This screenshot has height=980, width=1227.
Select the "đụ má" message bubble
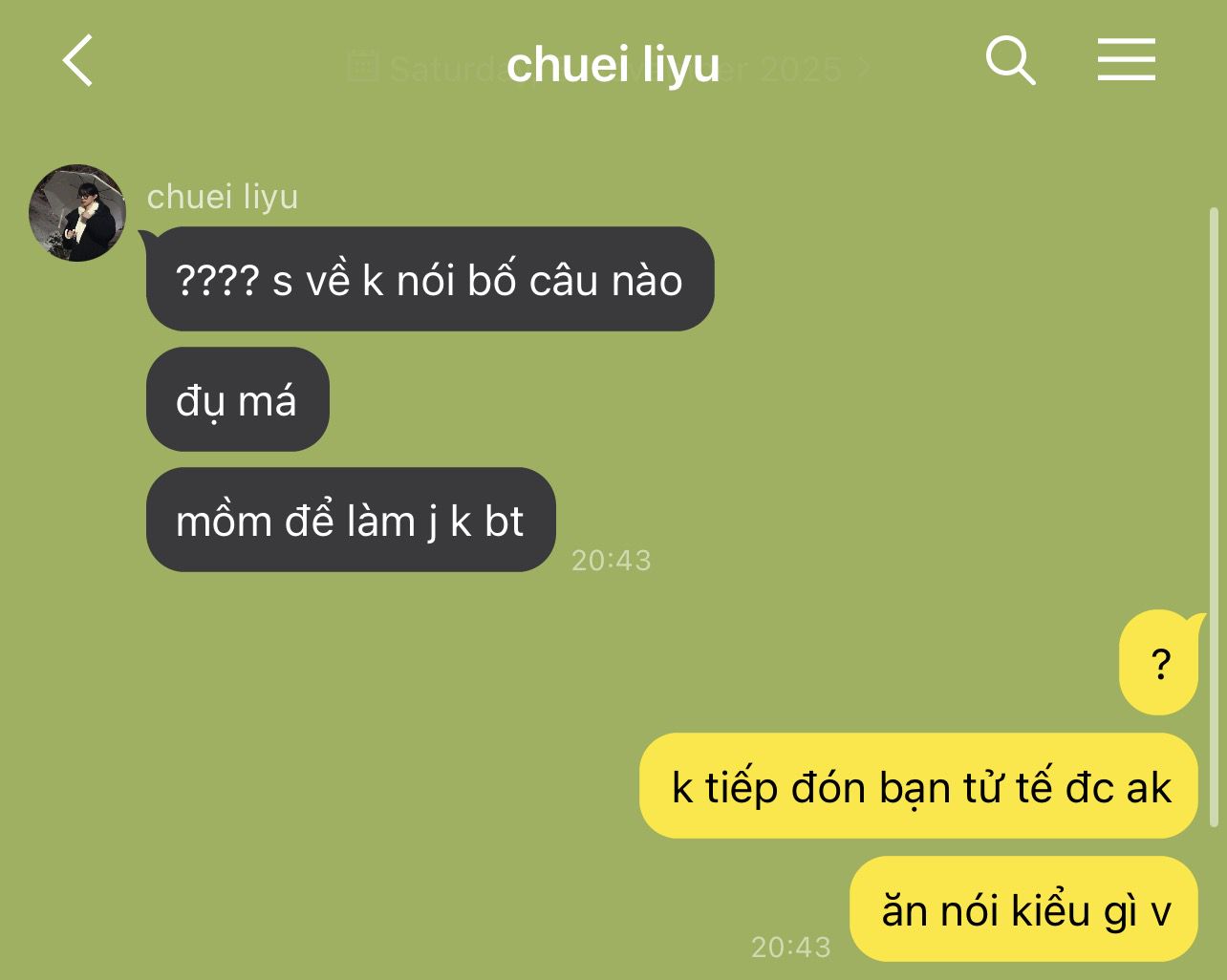tap(237, 399)
